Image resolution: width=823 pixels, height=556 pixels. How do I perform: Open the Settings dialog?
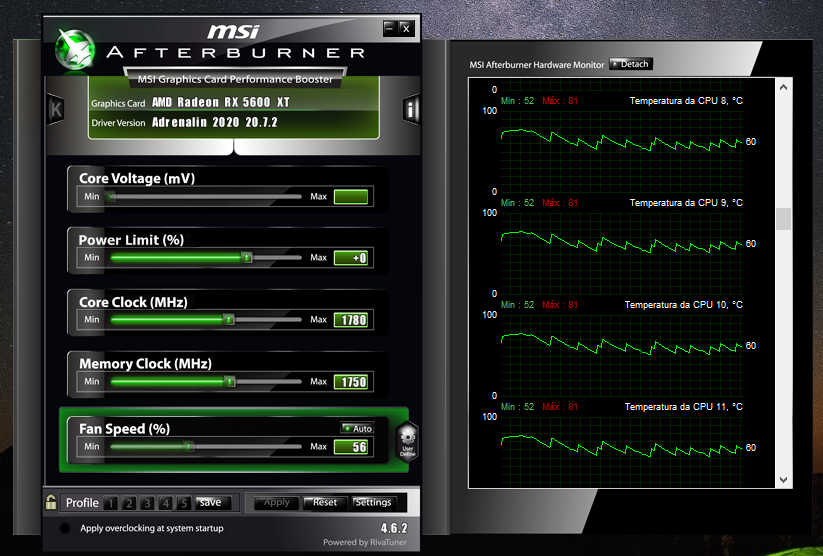374,502
